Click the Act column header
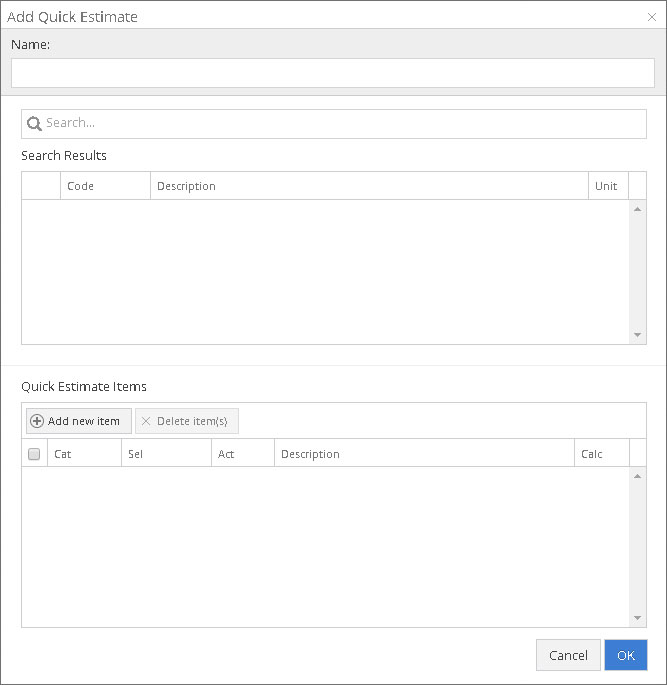 tap(242, 454)
